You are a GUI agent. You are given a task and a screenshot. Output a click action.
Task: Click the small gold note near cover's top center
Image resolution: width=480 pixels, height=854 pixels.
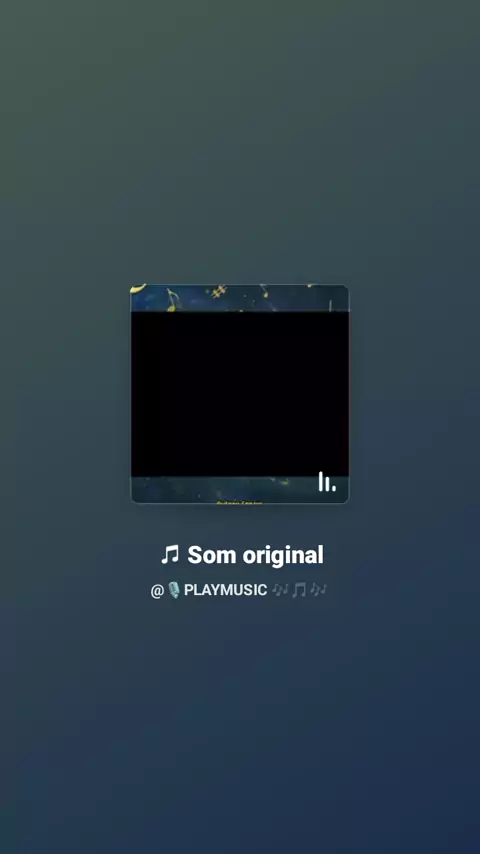264,291
